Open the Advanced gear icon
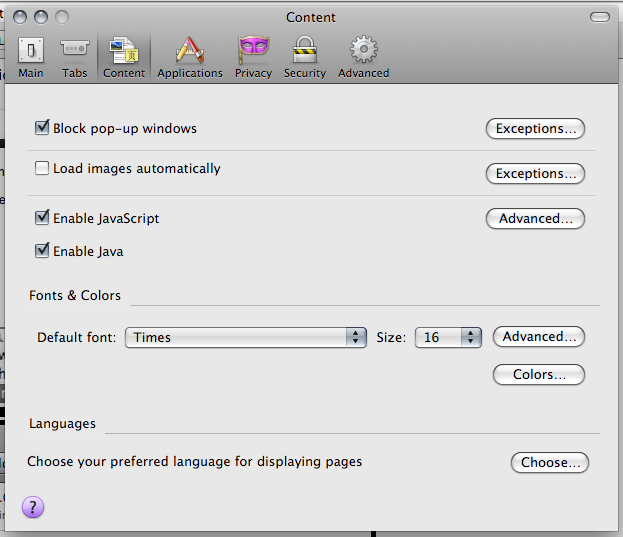 (363, 50)
